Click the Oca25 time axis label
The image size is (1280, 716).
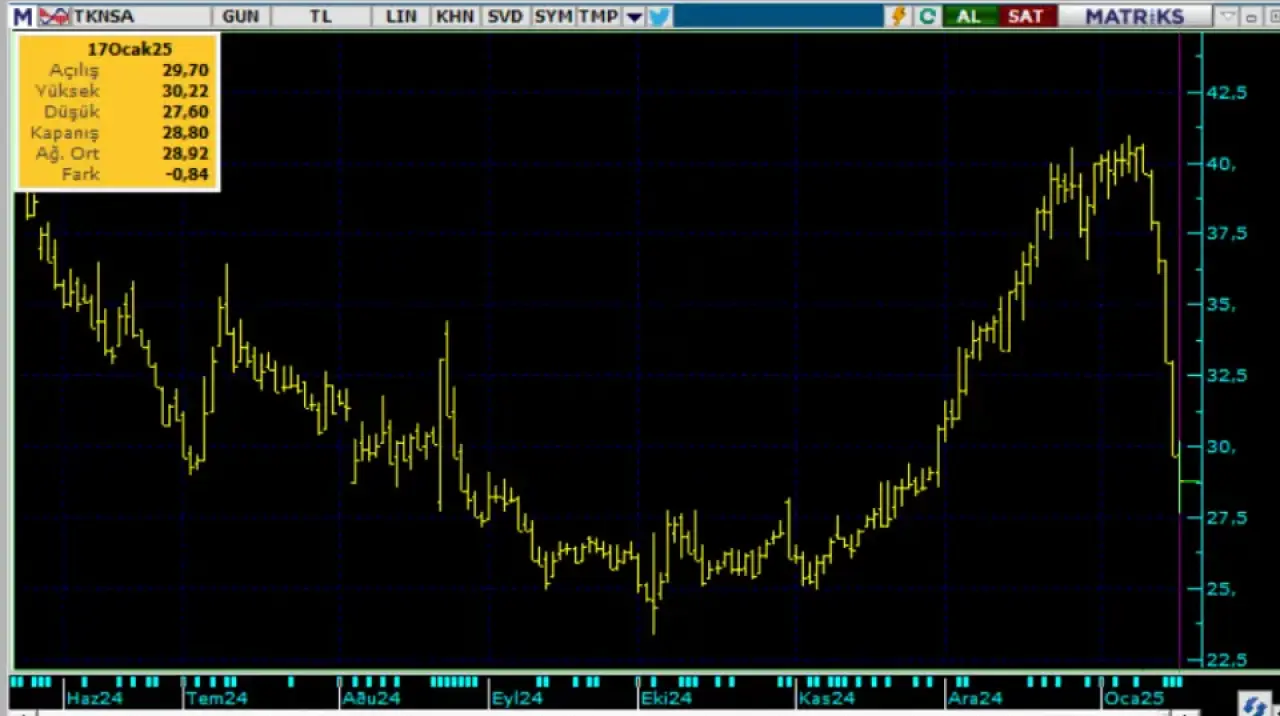(1133, 698)
